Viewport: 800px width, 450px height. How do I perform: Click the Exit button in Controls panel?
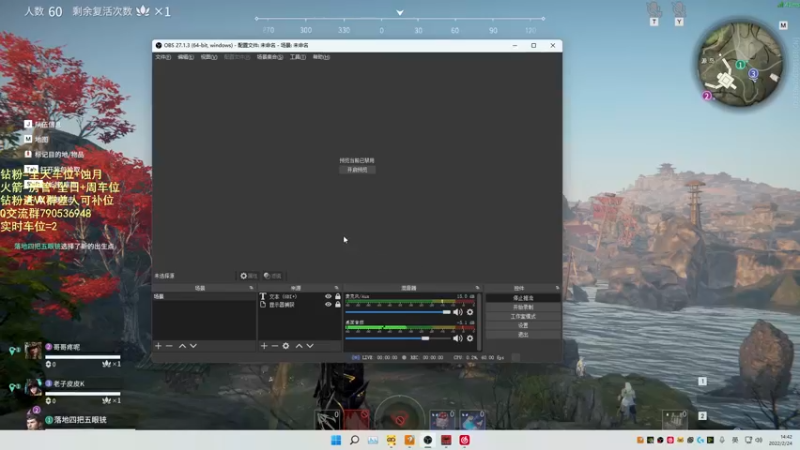pos(523,335)
